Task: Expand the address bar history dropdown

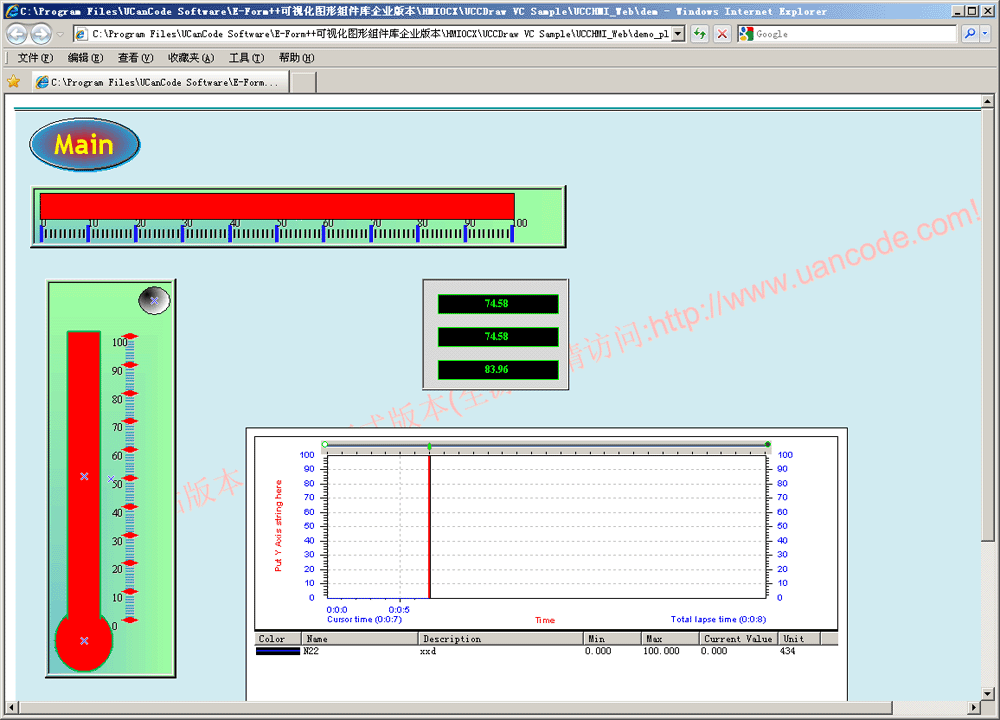Action: (x=678, y=33)
